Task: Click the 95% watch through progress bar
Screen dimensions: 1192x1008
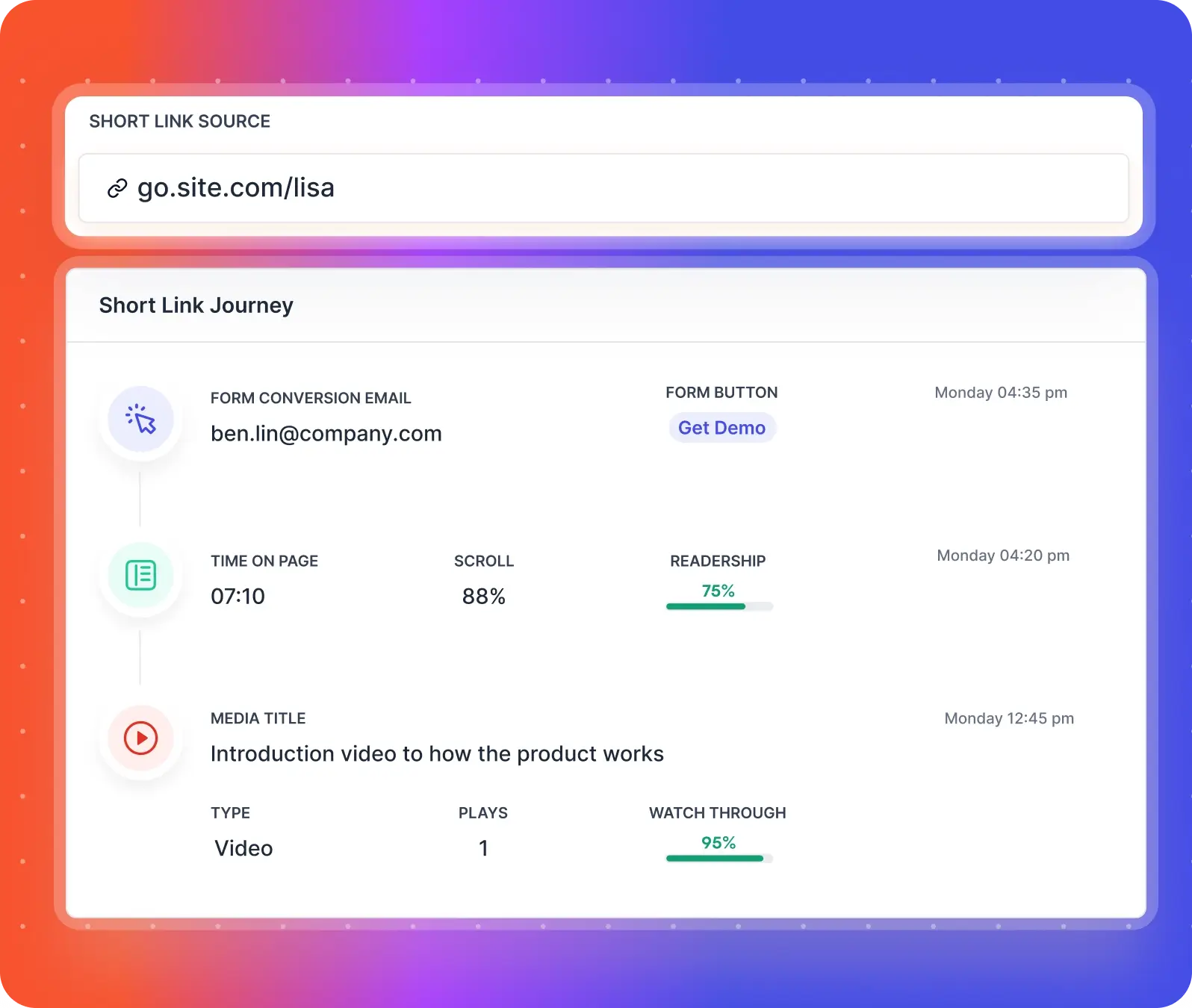Action: coord(718,859)
